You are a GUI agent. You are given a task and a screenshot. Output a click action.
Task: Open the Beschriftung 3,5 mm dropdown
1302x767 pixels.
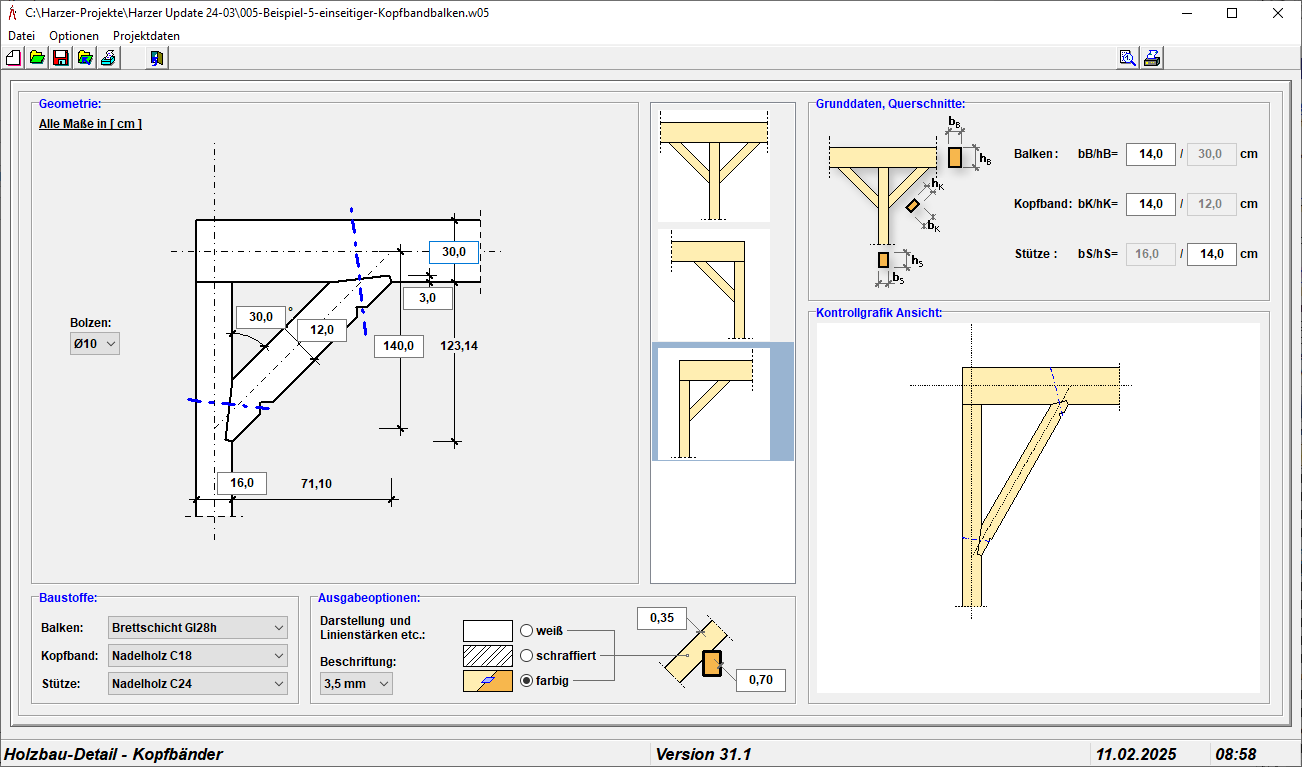coord(356,684)
